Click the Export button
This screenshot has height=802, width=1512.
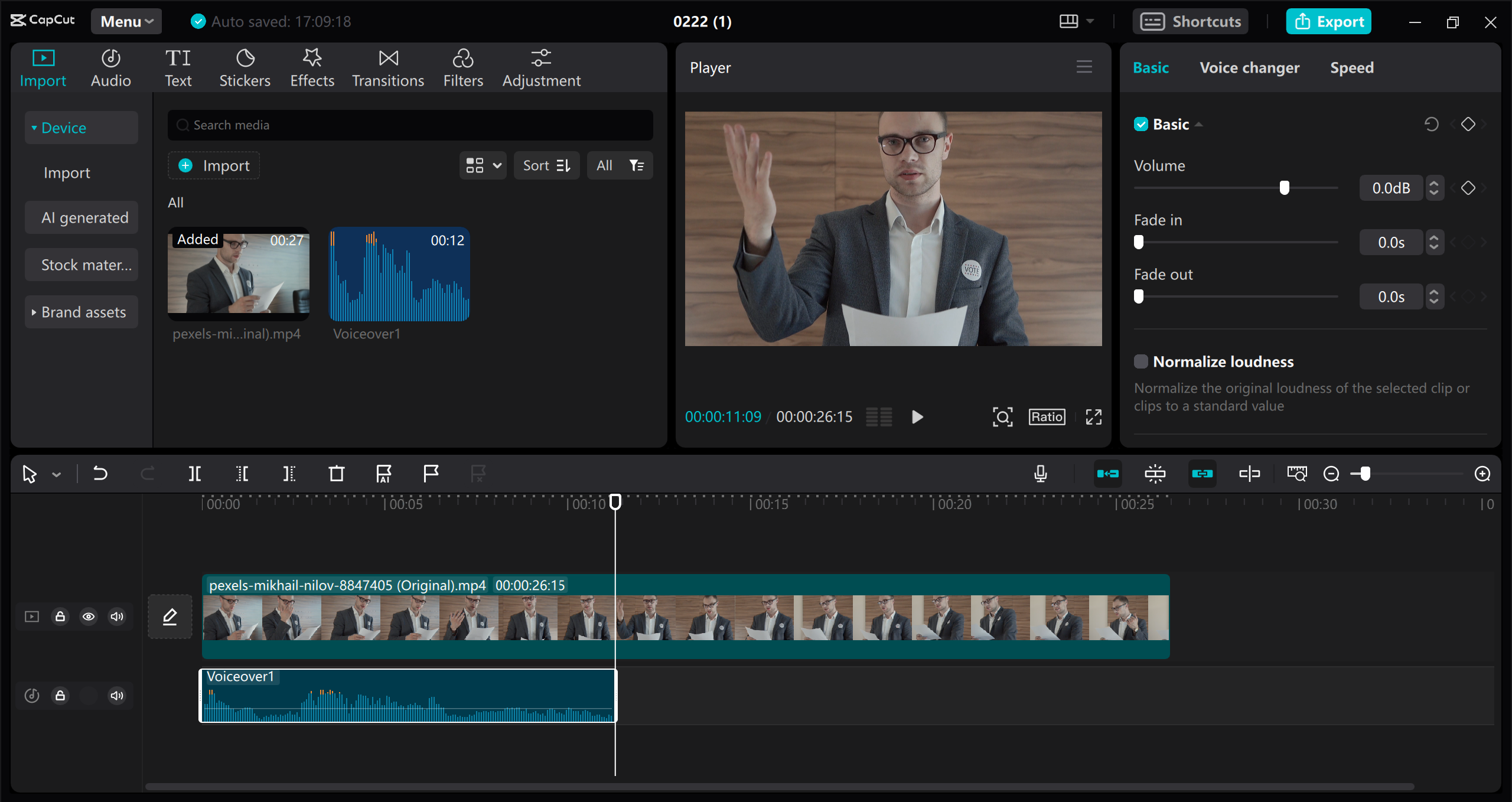(x=1328, y=21)
